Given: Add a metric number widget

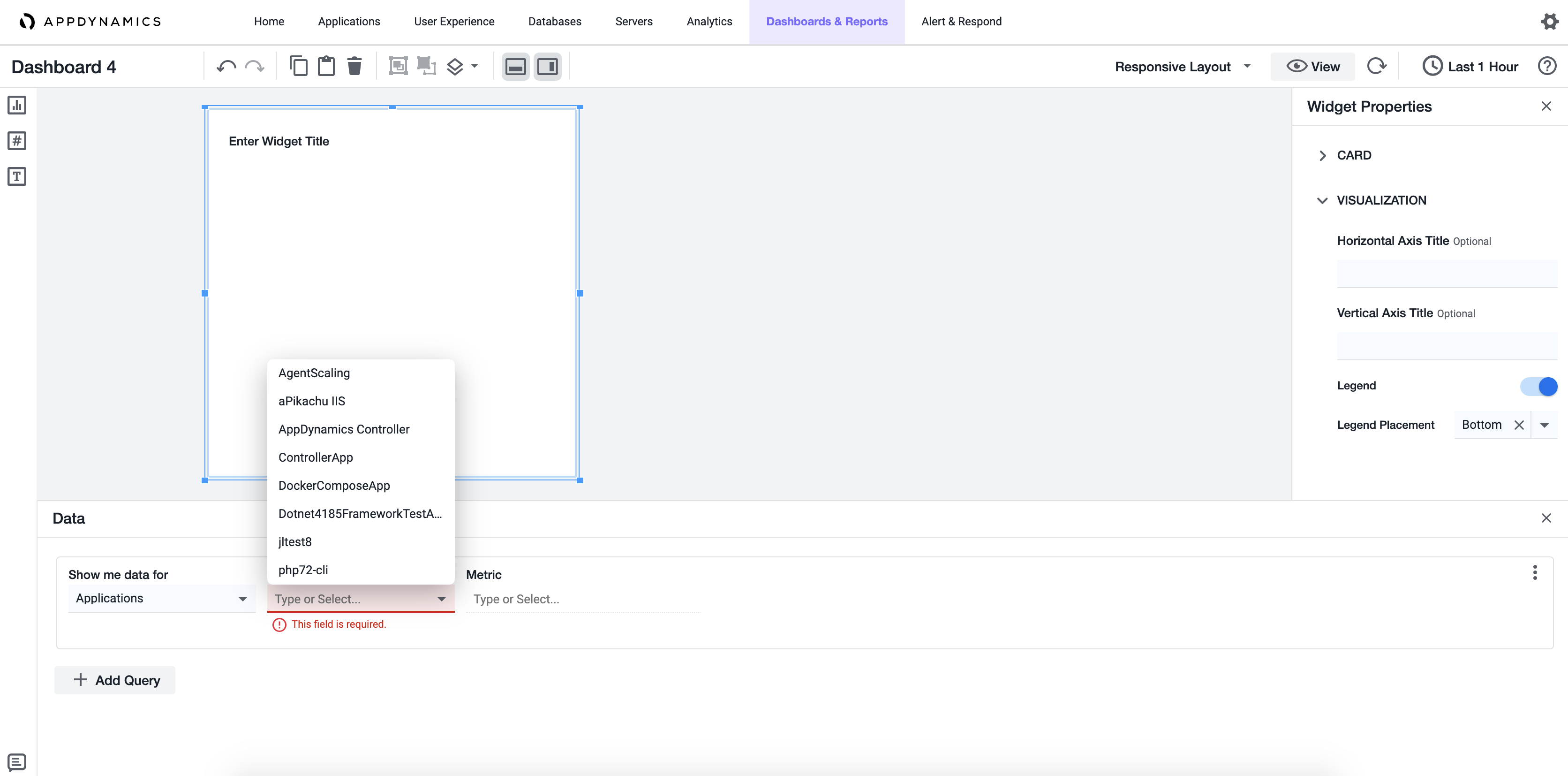Looking at the screenshot, I should tap(17, 141).
